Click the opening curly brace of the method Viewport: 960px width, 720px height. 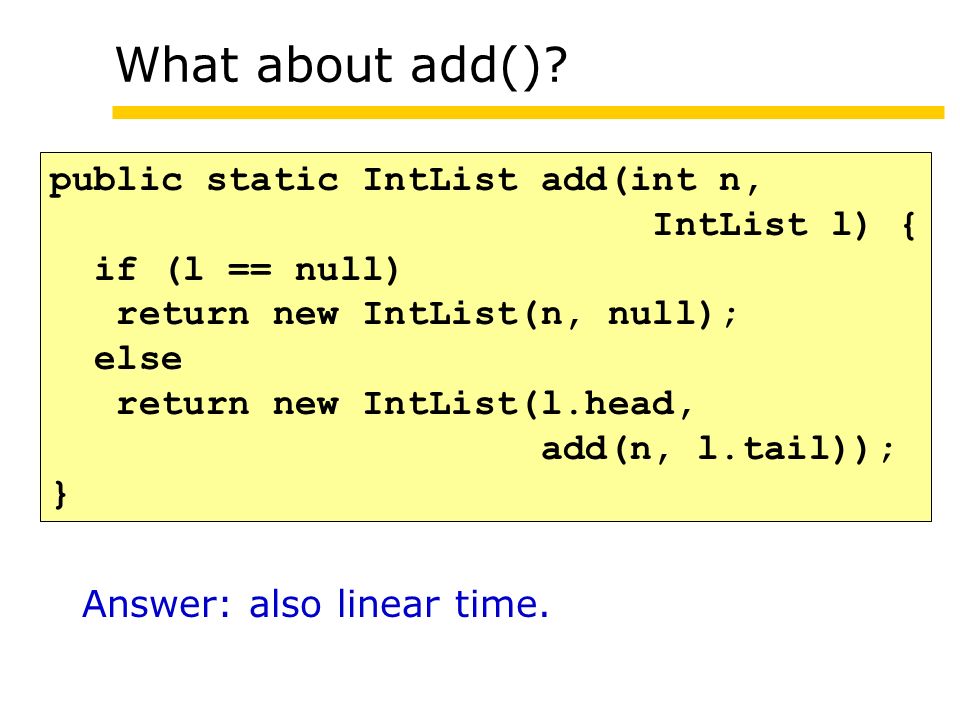(909, 225)
